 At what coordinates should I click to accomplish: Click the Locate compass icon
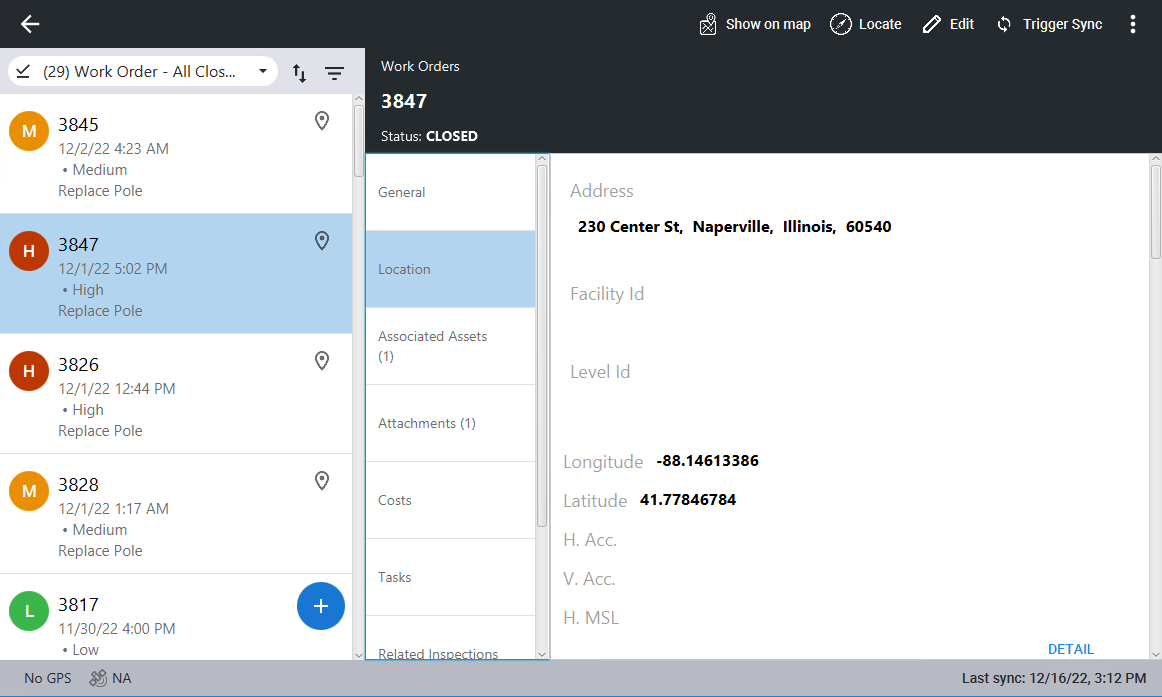click(x=841, y=24)
